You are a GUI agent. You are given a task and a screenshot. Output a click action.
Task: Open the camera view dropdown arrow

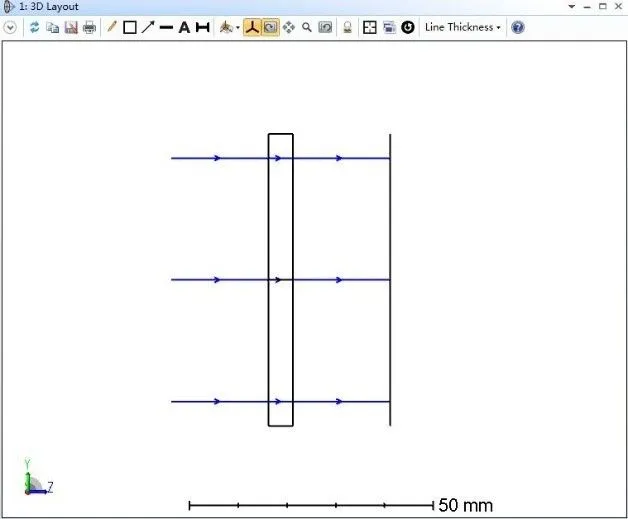tap(237, 28)
